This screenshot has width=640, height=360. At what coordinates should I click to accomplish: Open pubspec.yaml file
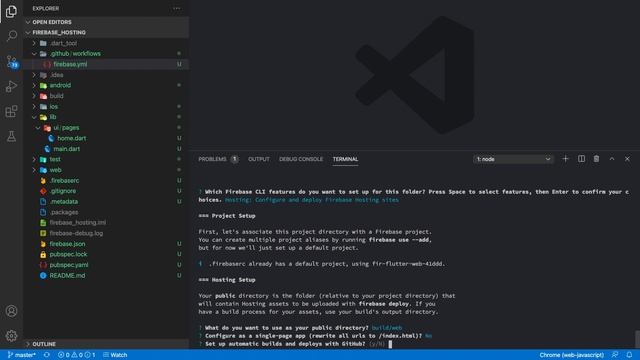click(106, 265)
